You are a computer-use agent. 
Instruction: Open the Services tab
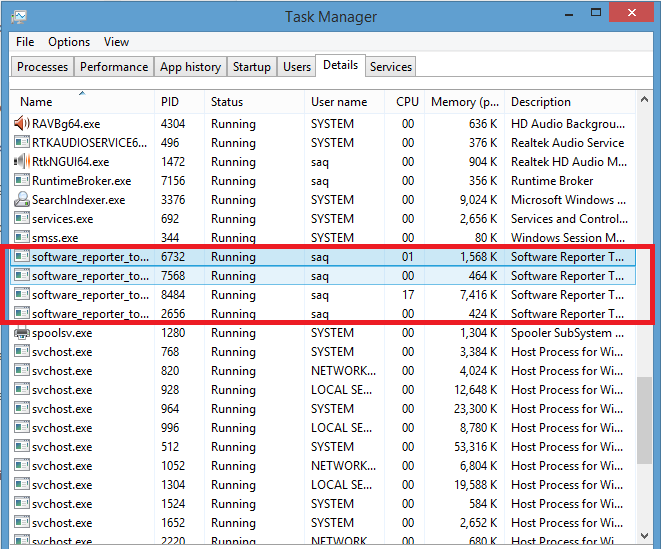pyautogui.click(x=390, y=67)
